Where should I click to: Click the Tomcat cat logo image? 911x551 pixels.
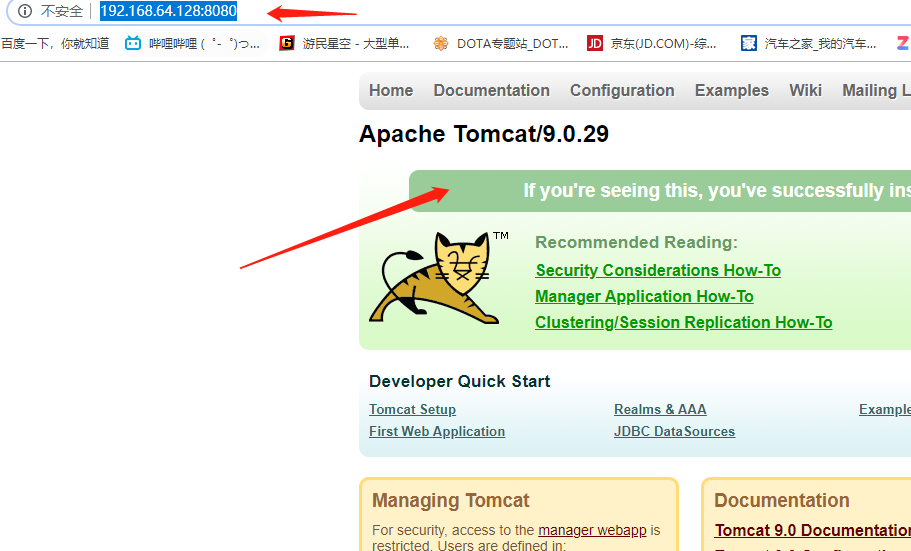439,277
